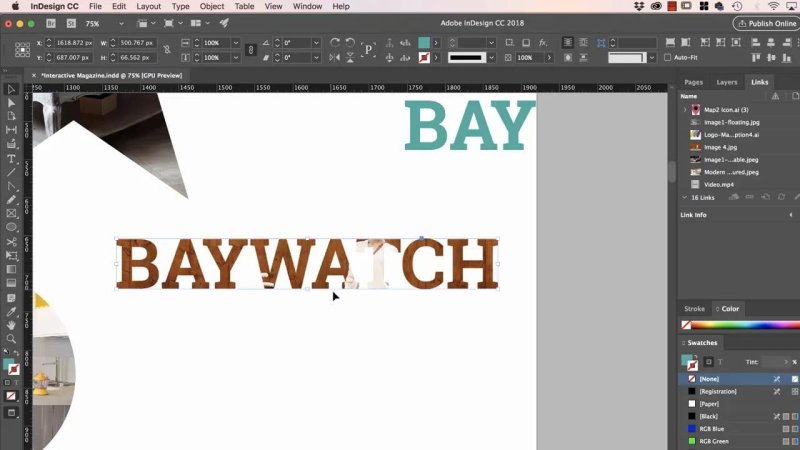Toggle the constrain width and height proportions
800x450 pixels.
click(167, 50)
